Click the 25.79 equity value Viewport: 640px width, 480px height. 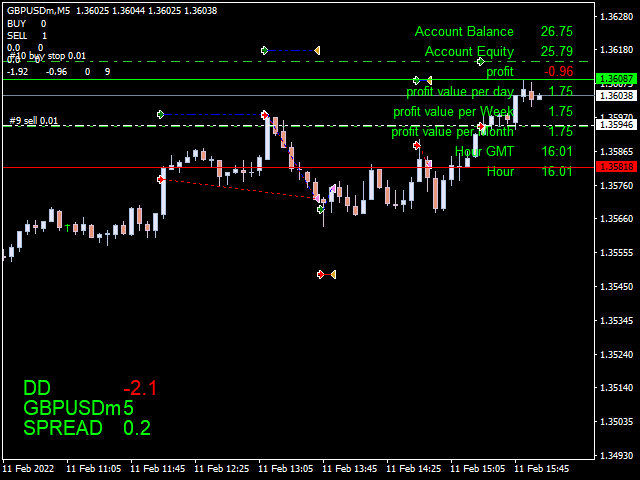tap(557, 51)
